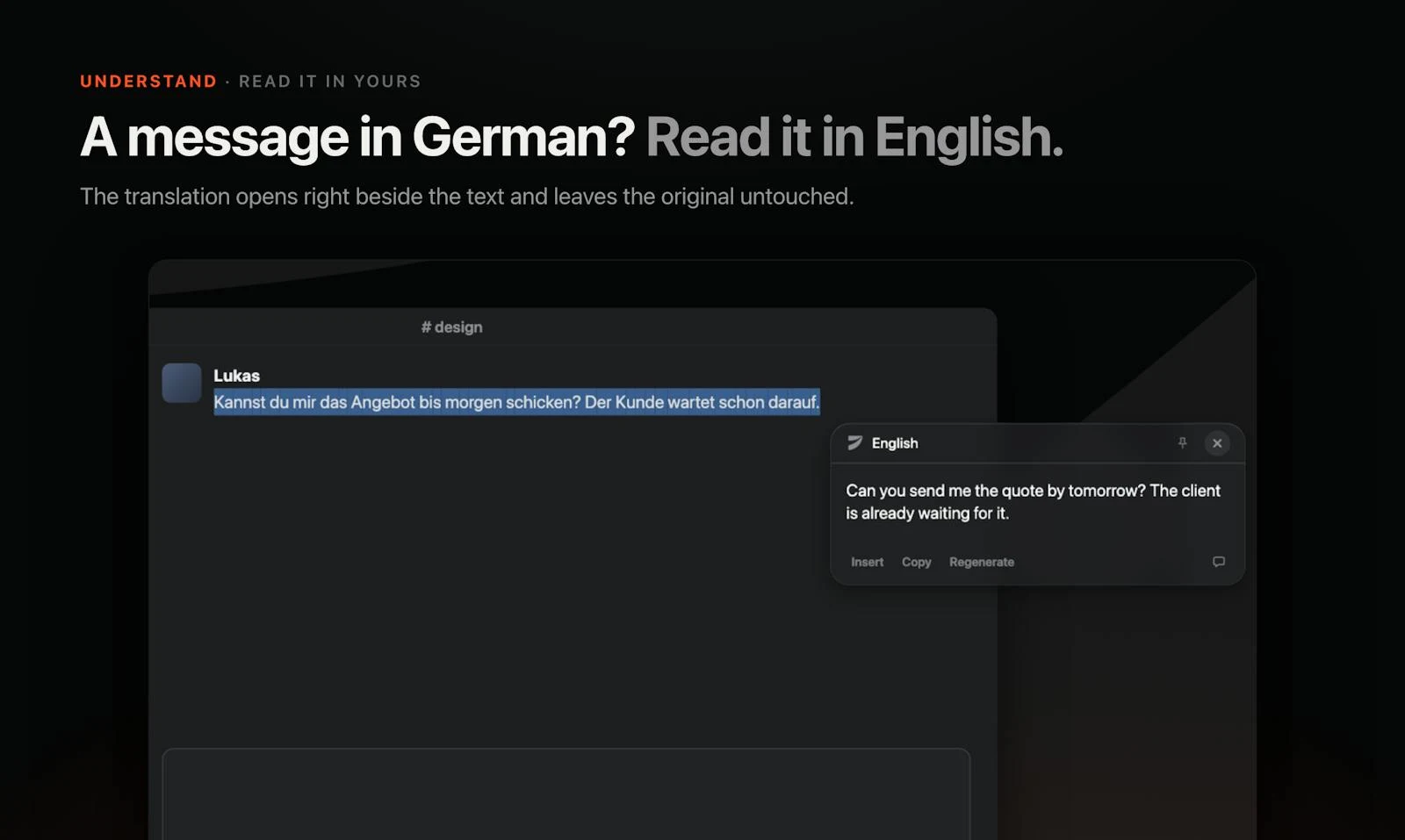The height and width of the screenshot is (840, 1405).
Task: Insert the translated text
Action: 867,562
